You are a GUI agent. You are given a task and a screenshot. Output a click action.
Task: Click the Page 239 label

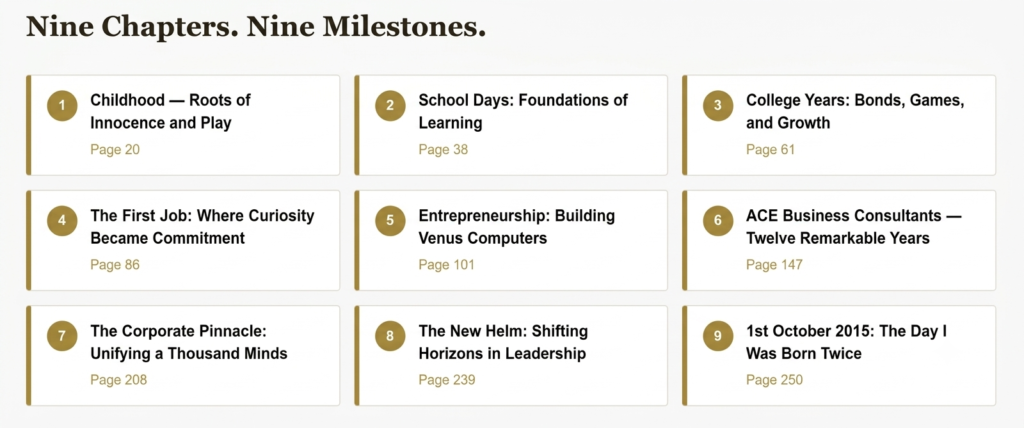(447, 380)
